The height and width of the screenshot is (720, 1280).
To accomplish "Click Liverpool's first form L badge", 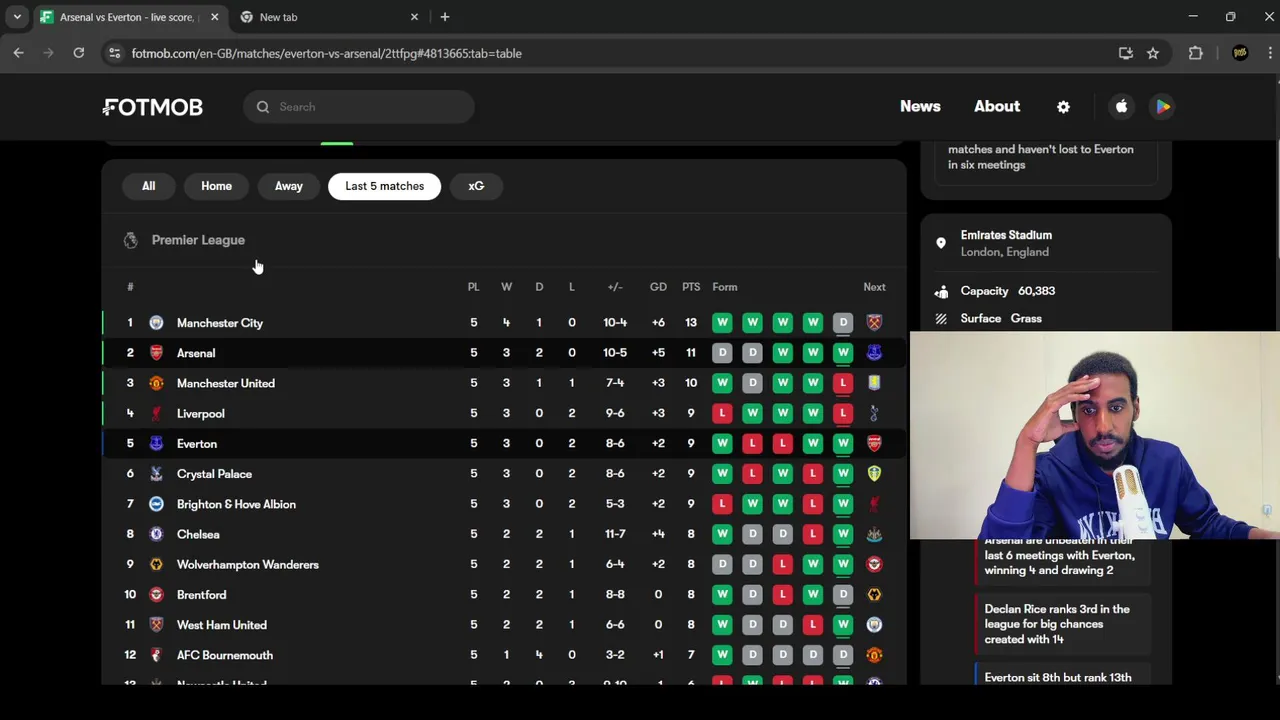I will (722, 413).
